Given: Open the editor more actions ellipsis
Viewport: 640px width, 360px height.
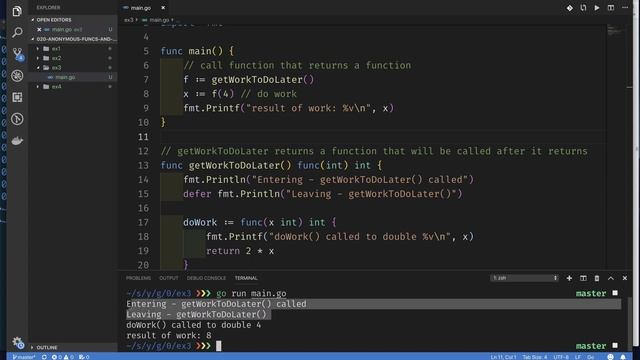Looking at the screenshot, I should click(x=625, y=8).
